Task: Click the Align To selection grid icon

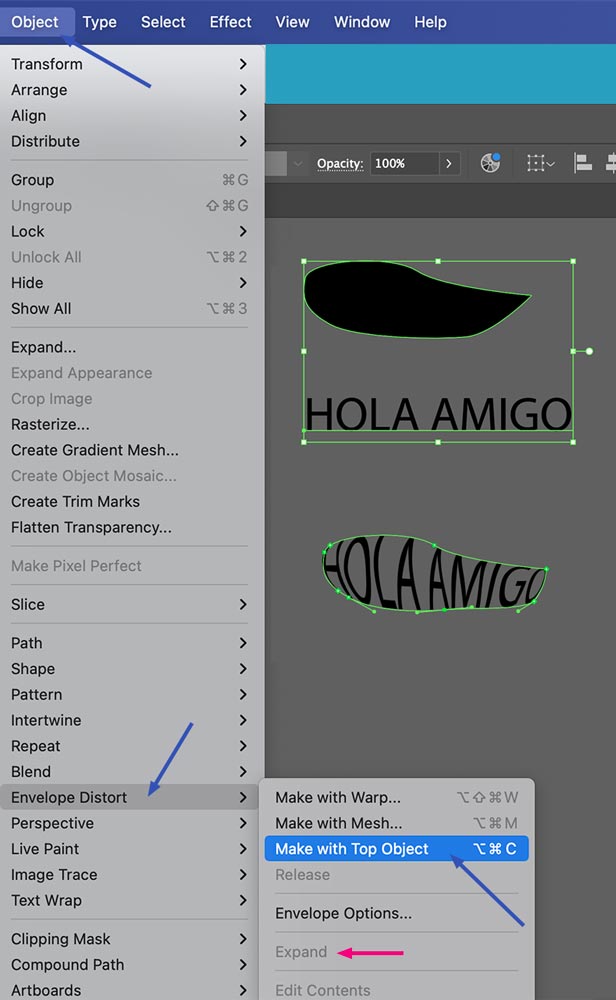Action: (540, 163)
